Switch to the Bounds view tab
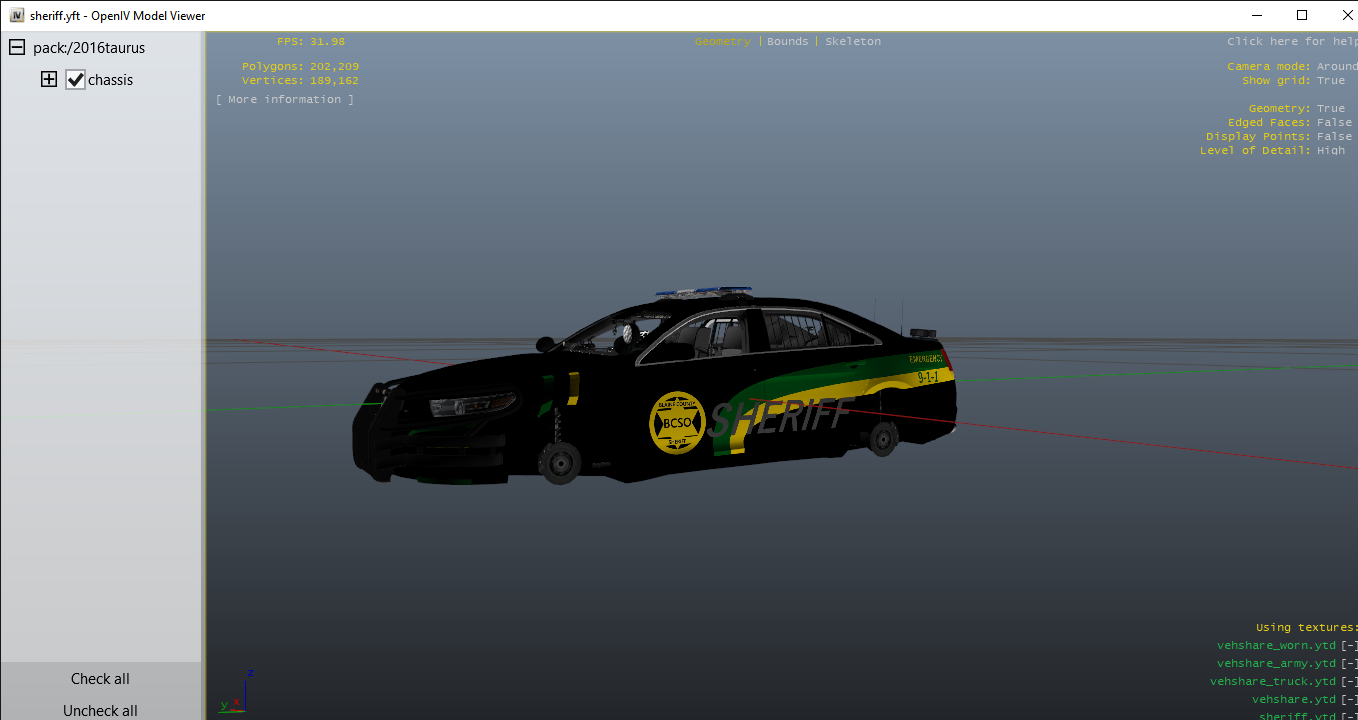The image size is (1358, 720). (787, 42)
